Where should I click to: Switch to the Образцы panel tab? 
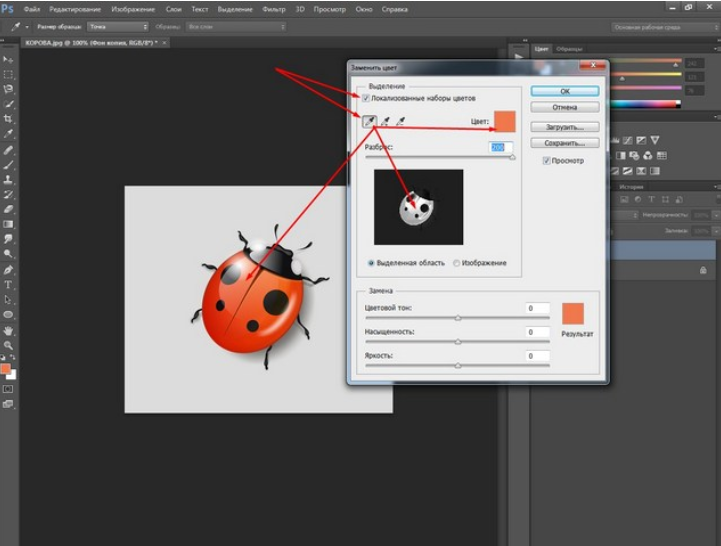click(569, 49)
